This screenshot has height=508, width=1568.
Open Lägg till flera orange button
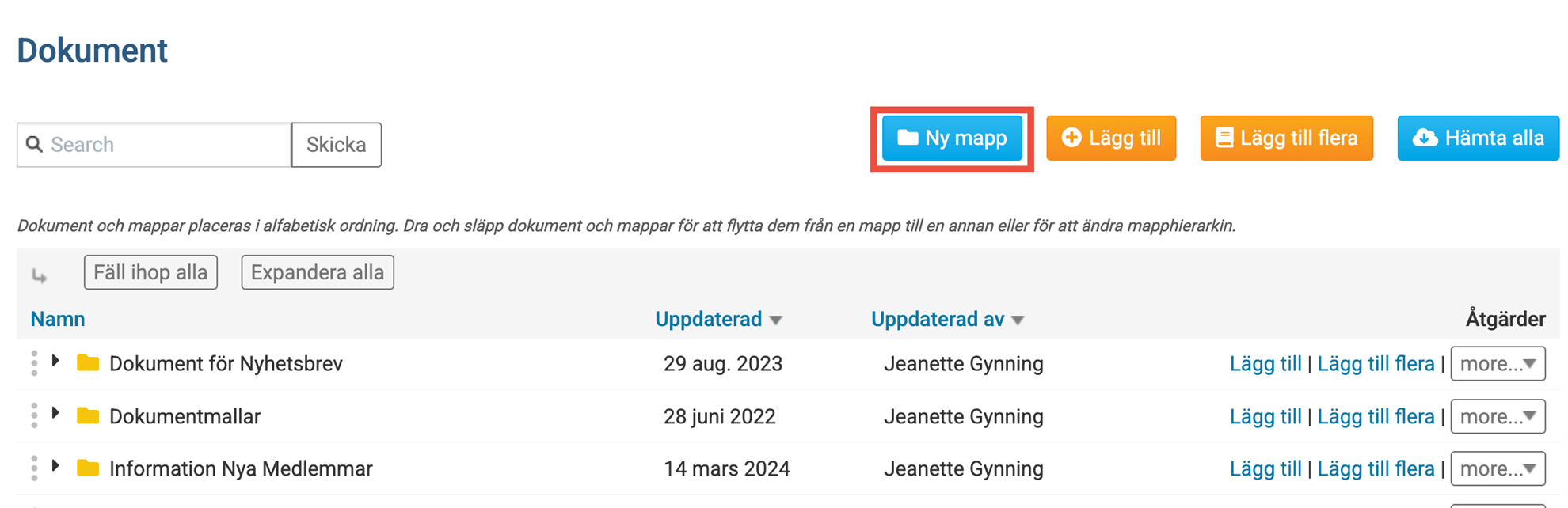[x=1286, y=138]
